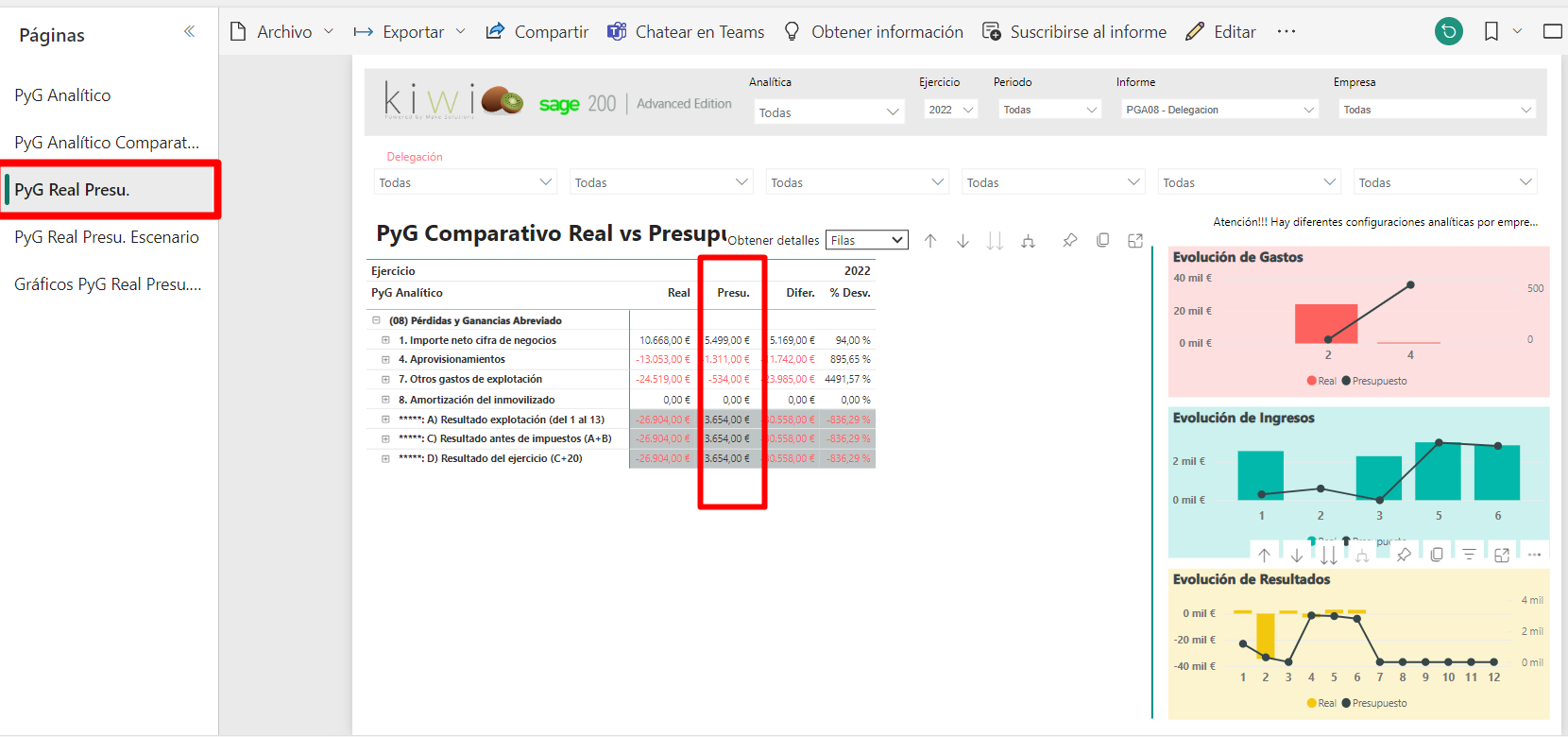Image resolution: width=1568 pixels, height=737 pixels.
Task: Open the view icon at top-right edge
Action: point(1552,31)
